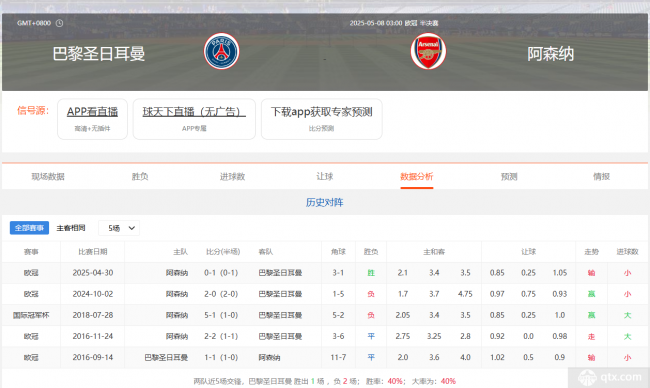
Task: Click the 阿森纳 team name in header
Action: point(551,54)
